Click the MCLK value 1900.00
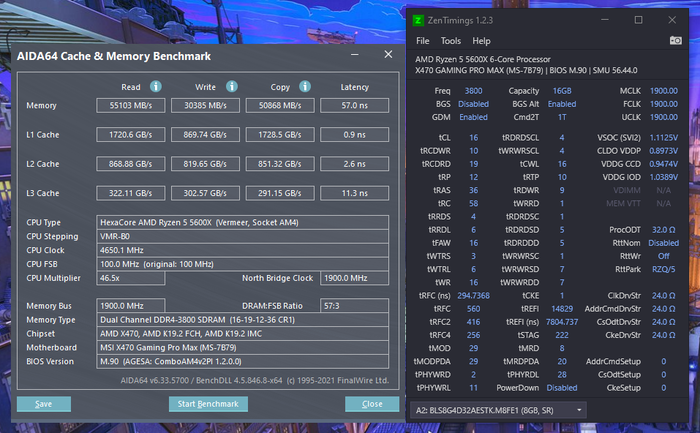This screenshot has height=433, width=700. click(x=663, y=91)
